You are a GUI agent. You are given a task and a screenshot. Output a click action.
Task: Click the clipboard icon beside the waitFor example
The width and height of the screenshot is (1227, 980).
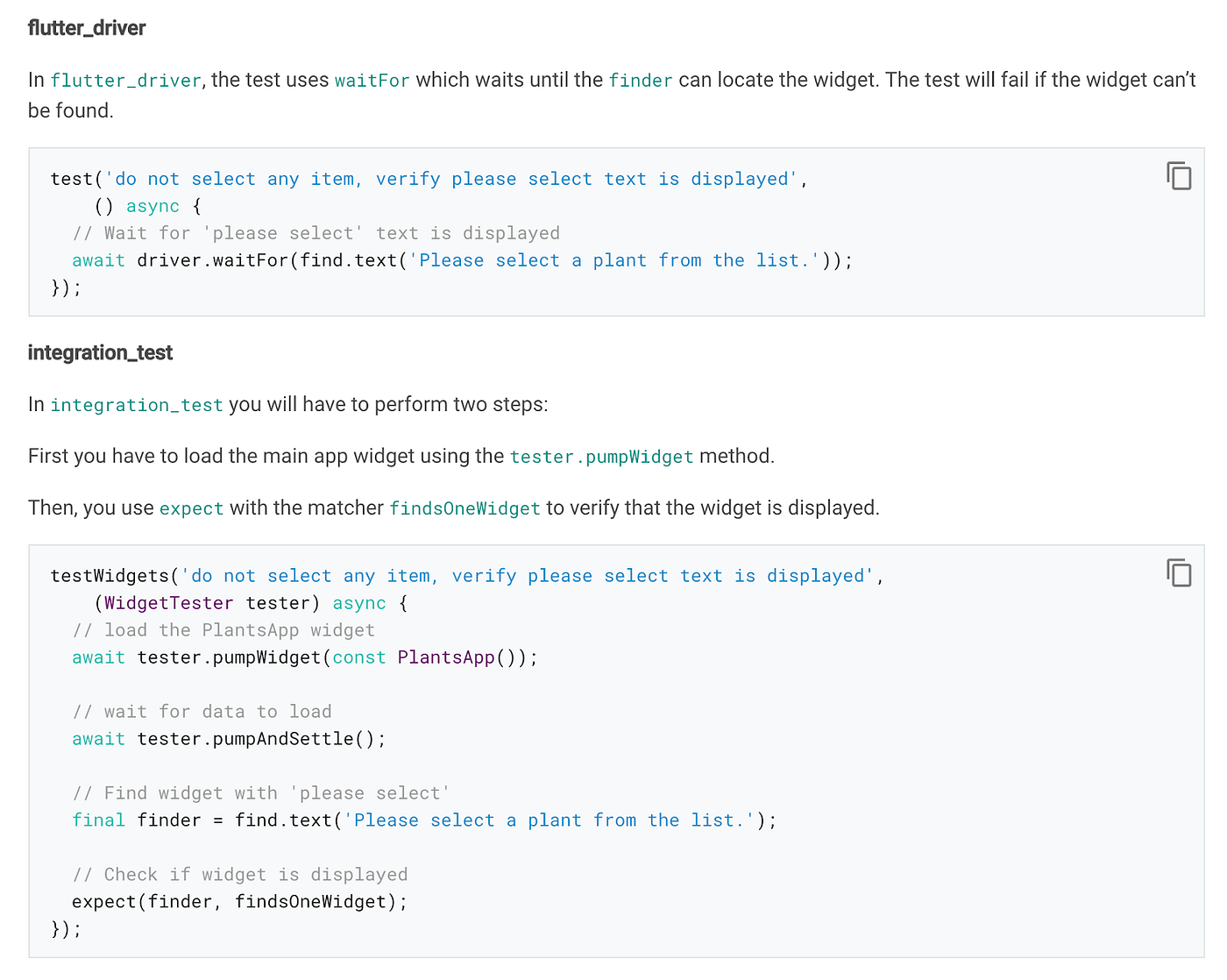tap(1179, 175)
